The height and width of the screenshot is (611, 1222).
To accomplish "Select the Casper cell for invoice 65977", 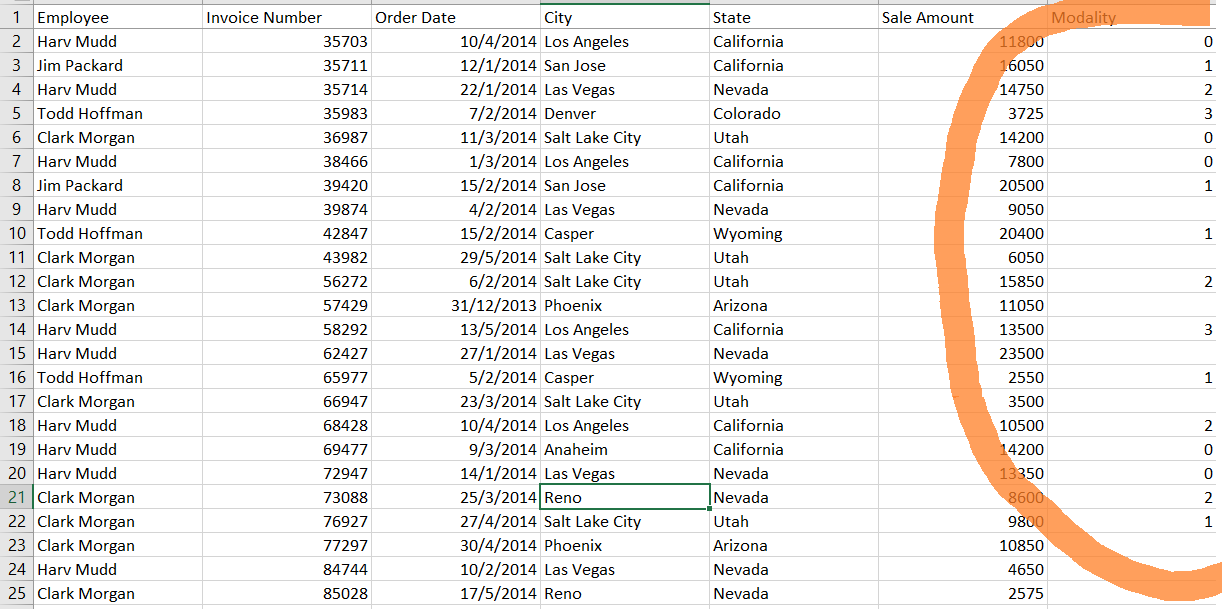I will (x=625, y=377).
